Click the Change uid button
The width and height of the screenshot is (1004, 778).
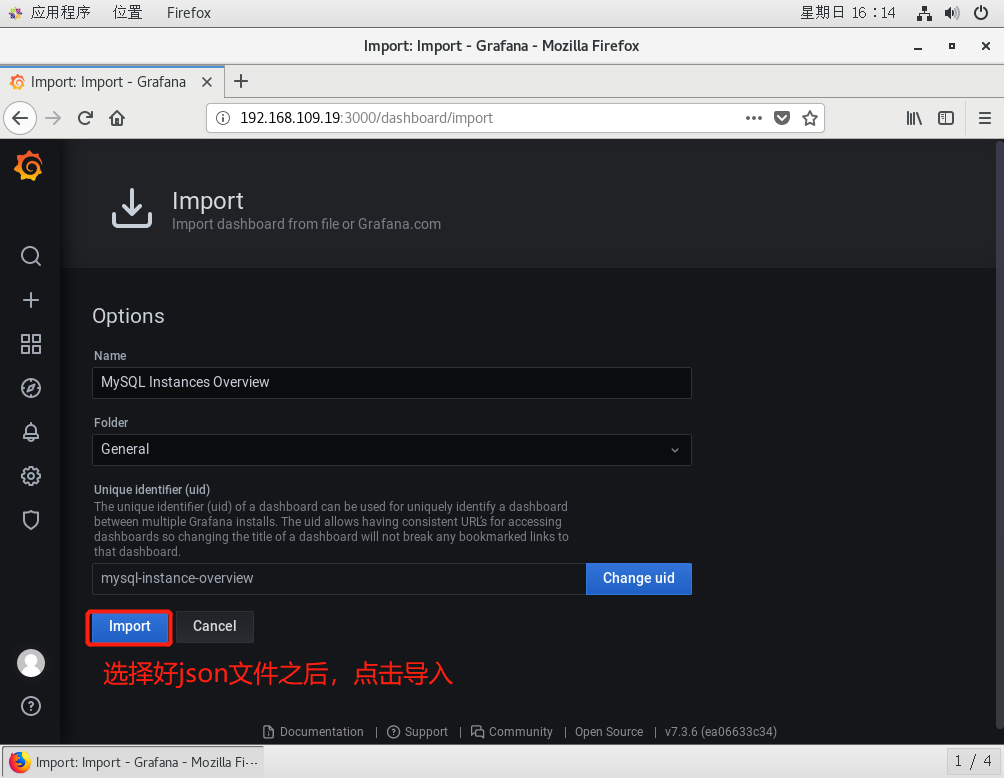click(638, 578)
